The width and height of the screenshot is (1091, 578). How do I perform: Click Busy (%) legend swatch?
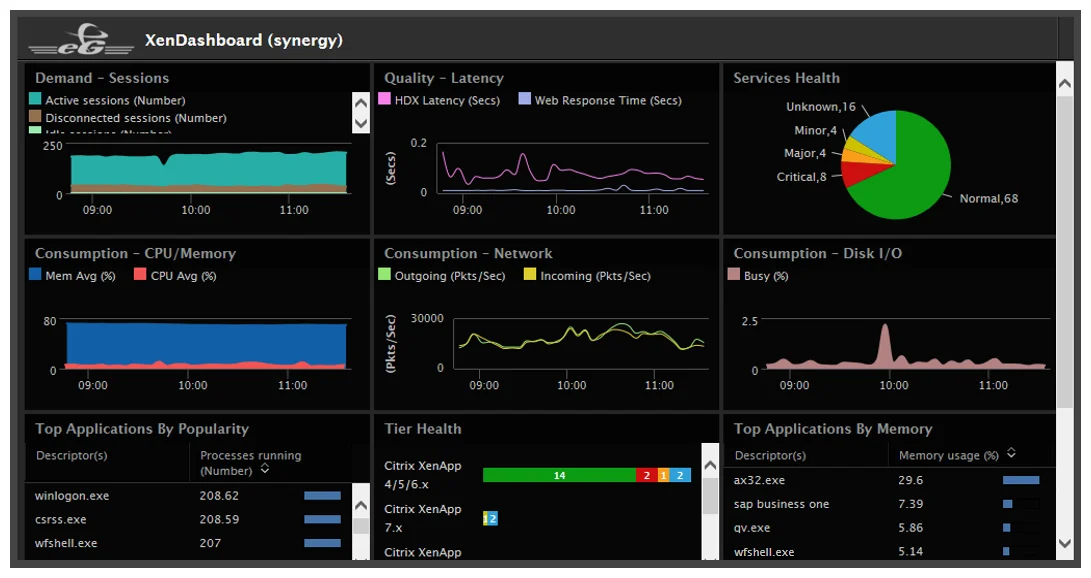pos(733,275)
